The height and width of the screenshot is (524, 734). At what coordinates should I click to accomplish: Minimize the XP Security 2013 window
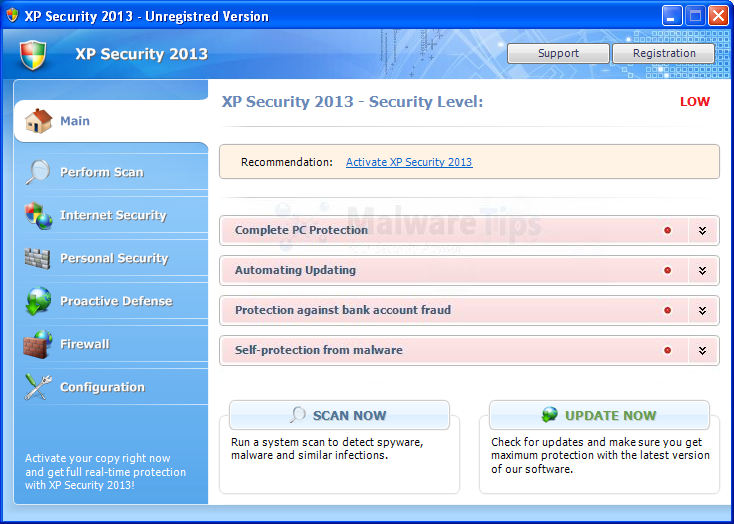[x=672, y=16]
